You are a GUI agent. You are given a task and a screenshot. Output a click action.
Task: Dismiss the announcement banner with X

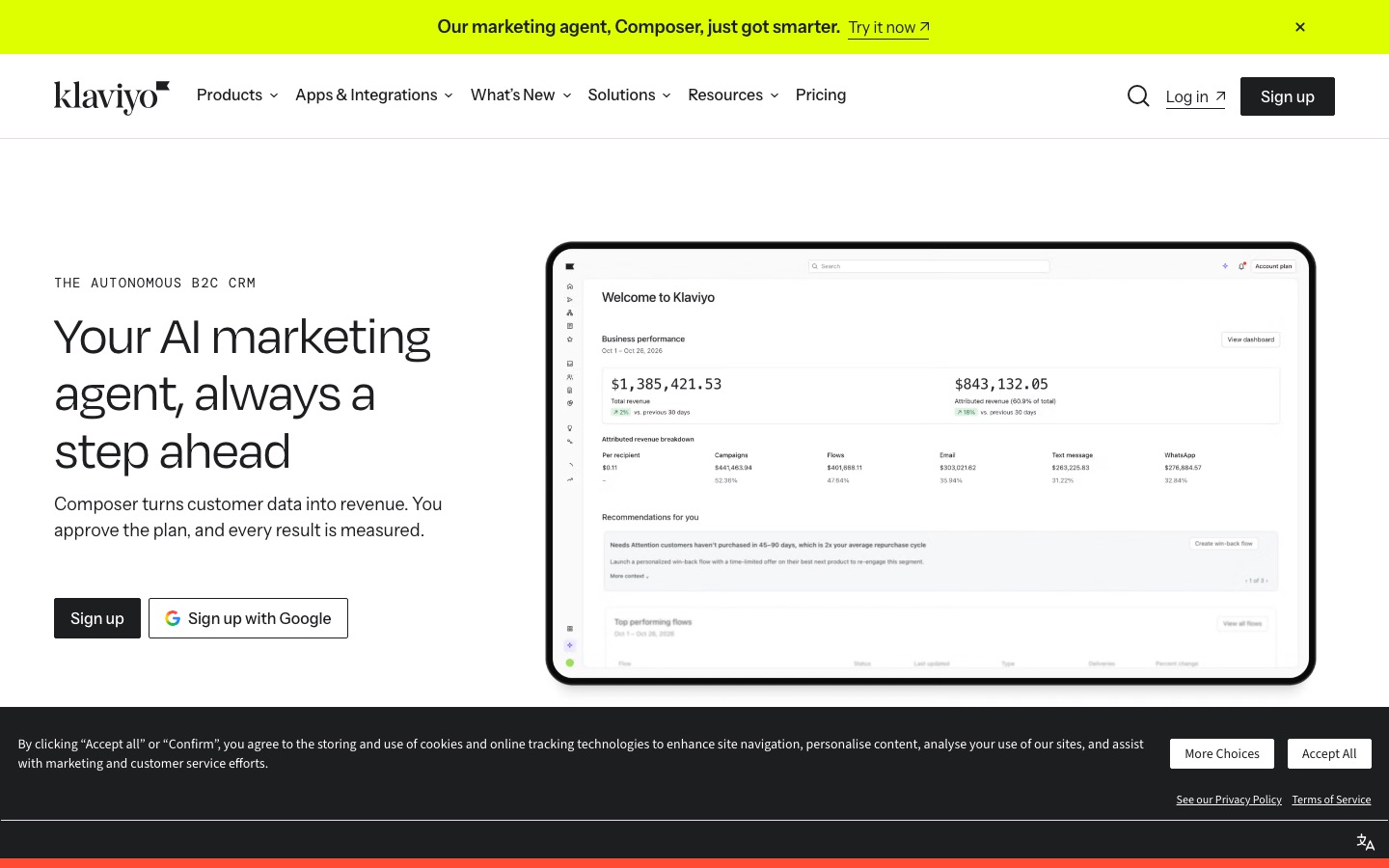[1300, 27]
